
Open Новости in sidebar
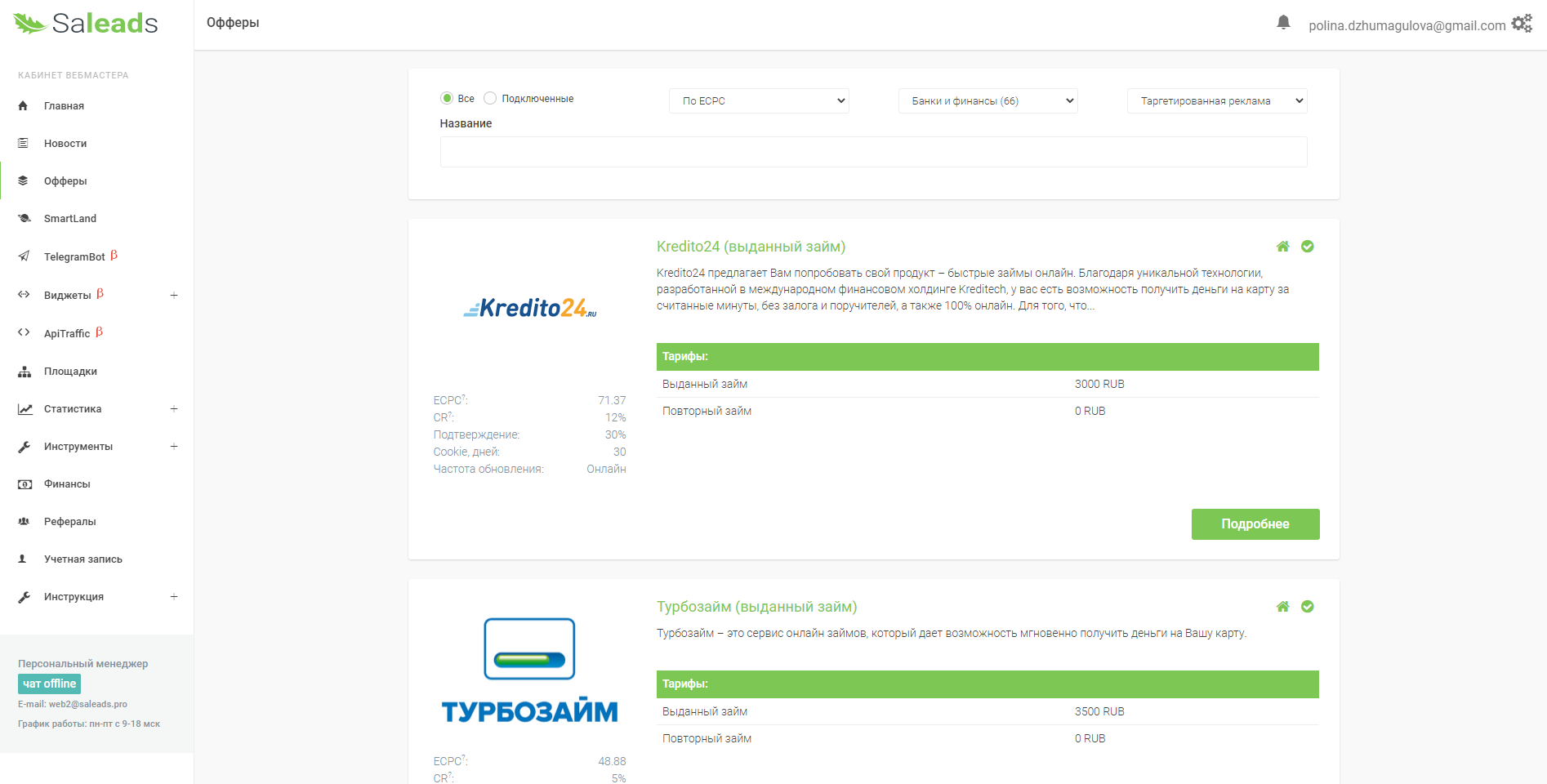[65, 143]
